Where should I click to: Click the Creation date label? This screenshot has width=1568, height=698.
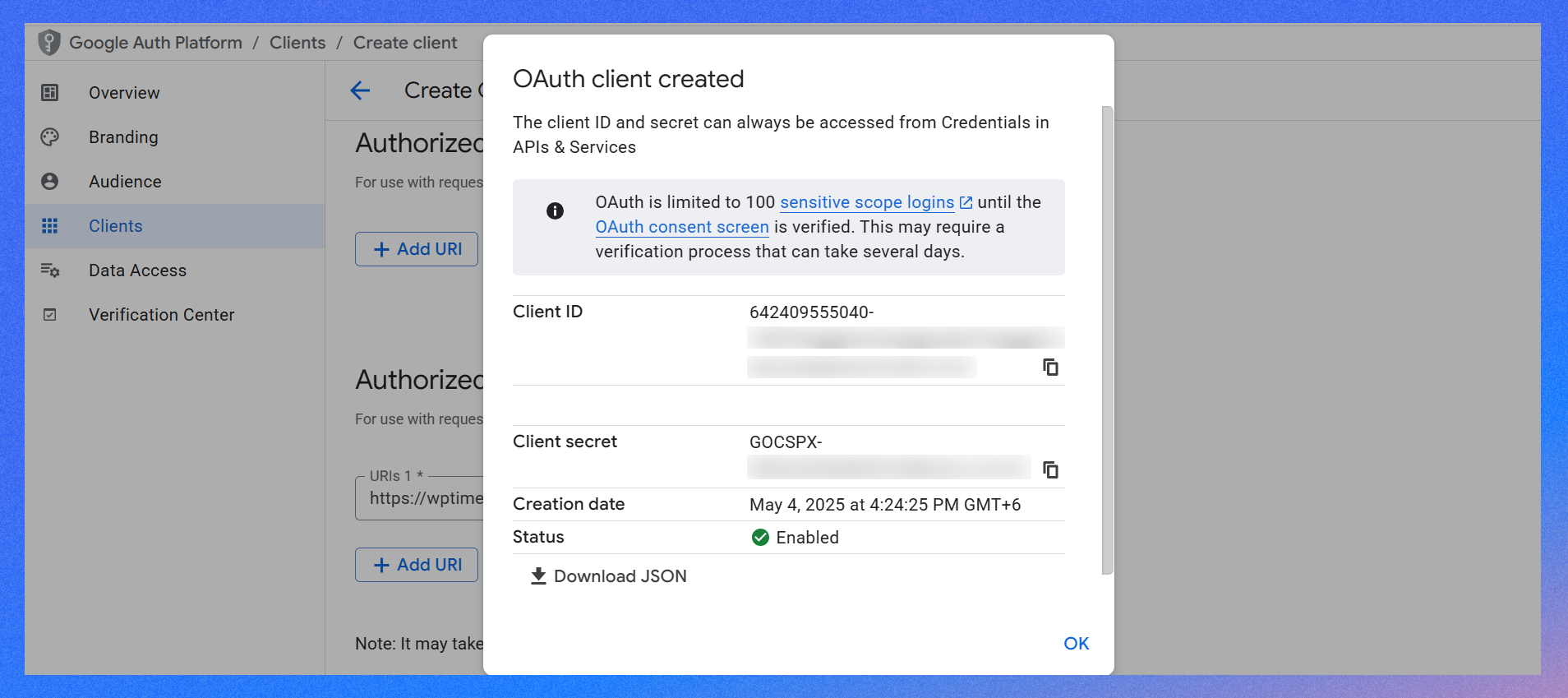click(569, 504)
